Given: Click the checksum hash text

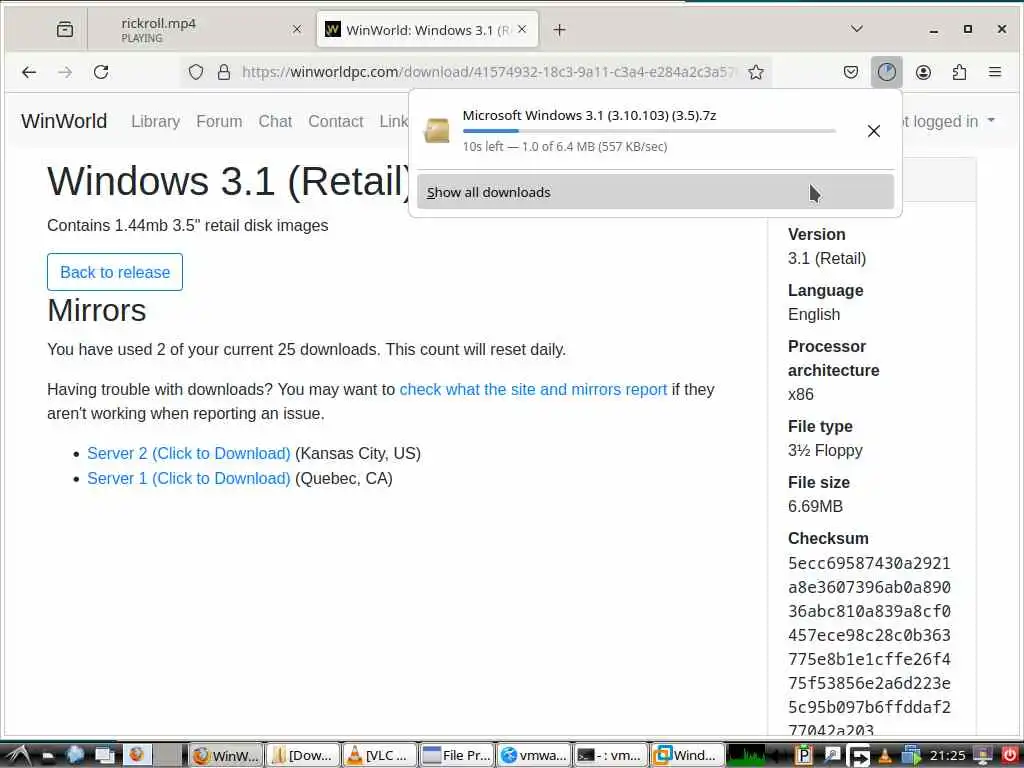Looking at the screenshot, I should (869, 647).
